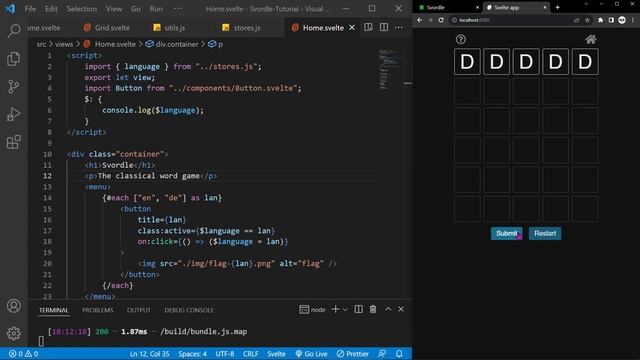Viewport: 640px width, 360px height.
Task: Open the Go menu
Action: pos(136,9)
